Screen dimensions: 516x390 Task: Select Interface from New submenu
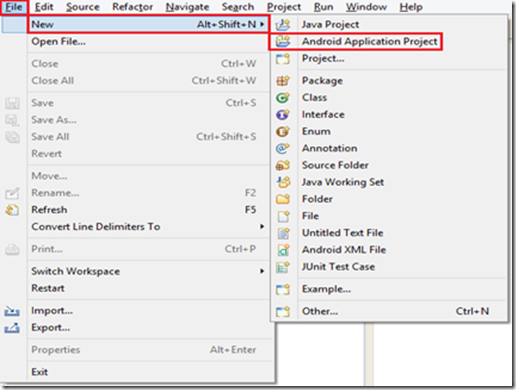389,115
